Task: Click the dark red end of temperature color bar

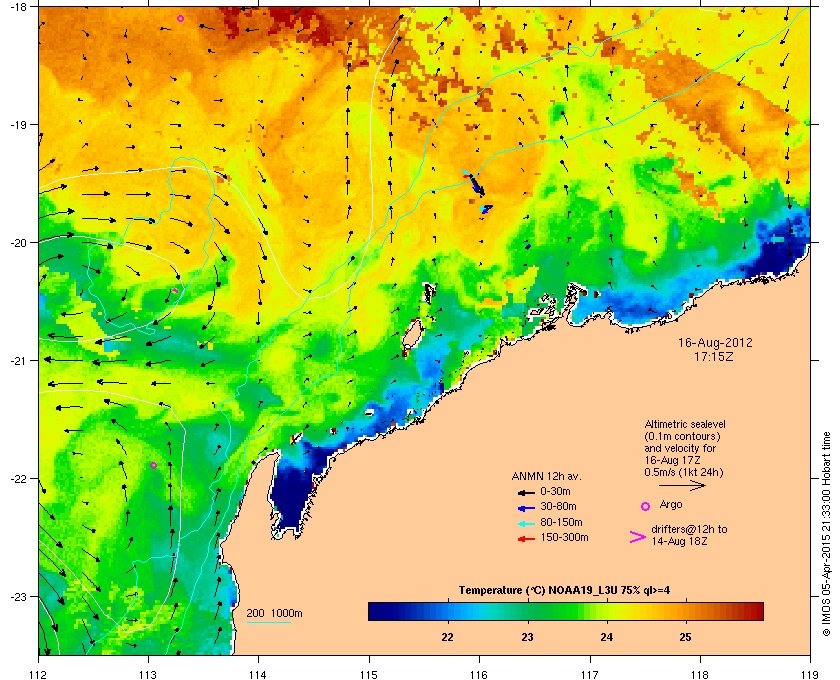Action: pos(756,611)
